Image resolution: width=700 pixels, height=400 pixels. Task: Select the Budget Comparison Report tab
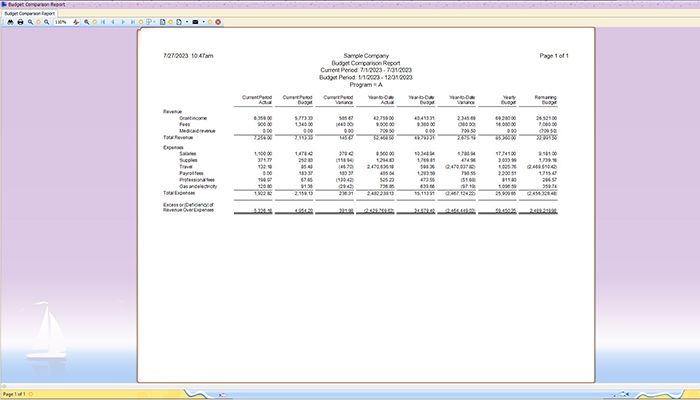pos(29,13)
